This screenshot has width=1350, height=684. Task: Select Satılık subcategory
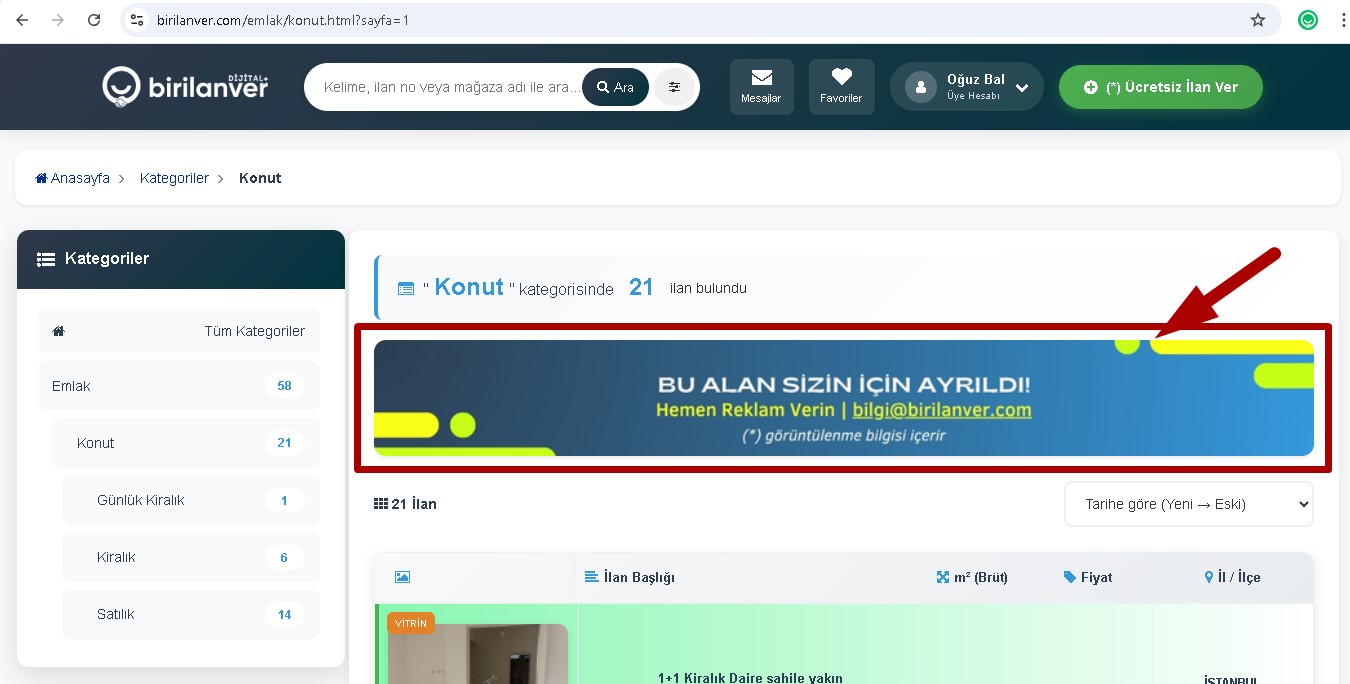click(115, 614)
